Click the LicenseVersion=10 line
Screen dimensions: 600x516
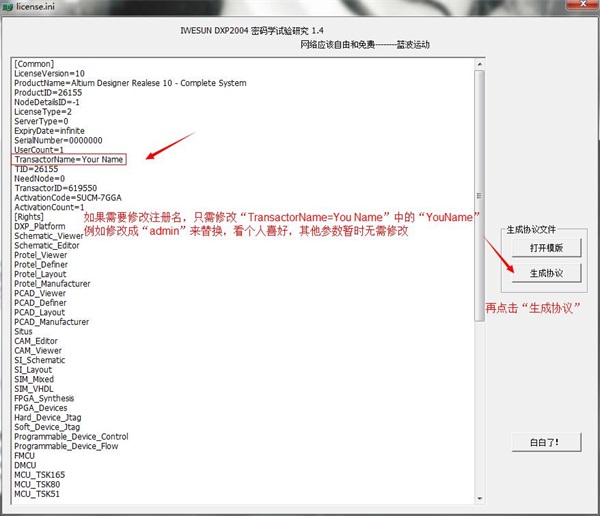click(x=49, y=73)
